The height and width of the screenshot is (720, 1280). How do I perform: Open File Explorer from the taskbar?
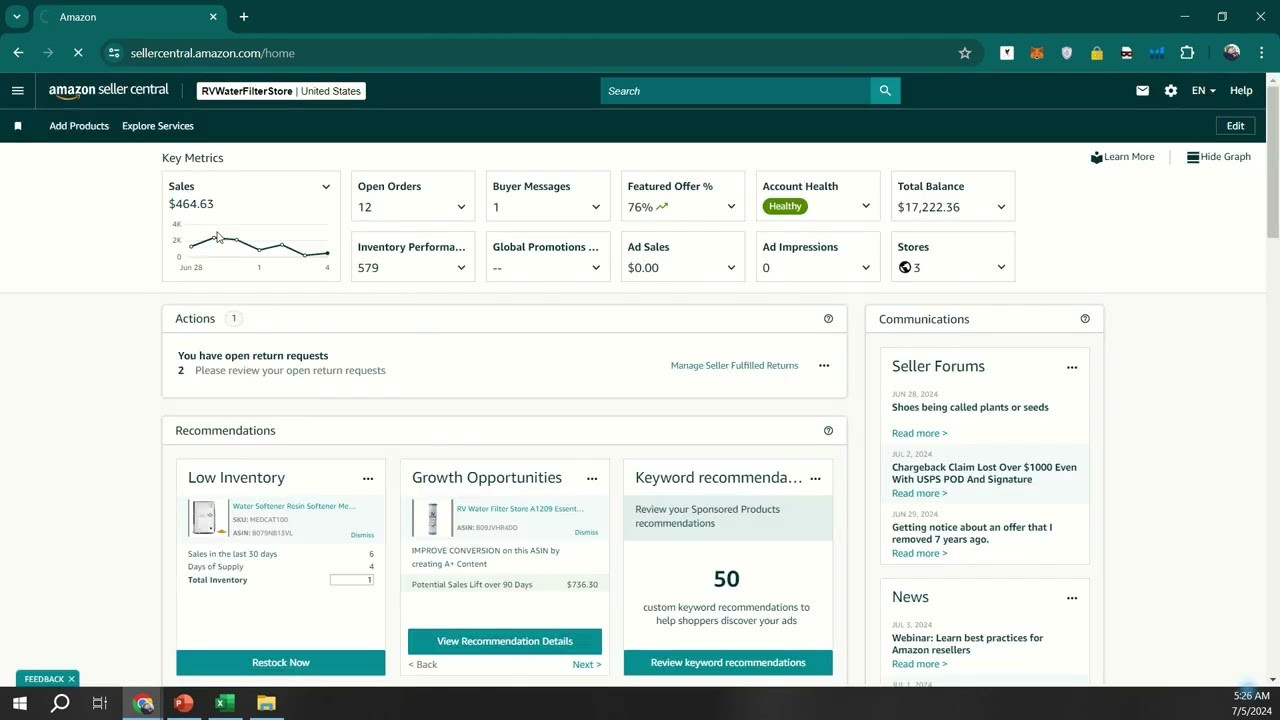266,703
